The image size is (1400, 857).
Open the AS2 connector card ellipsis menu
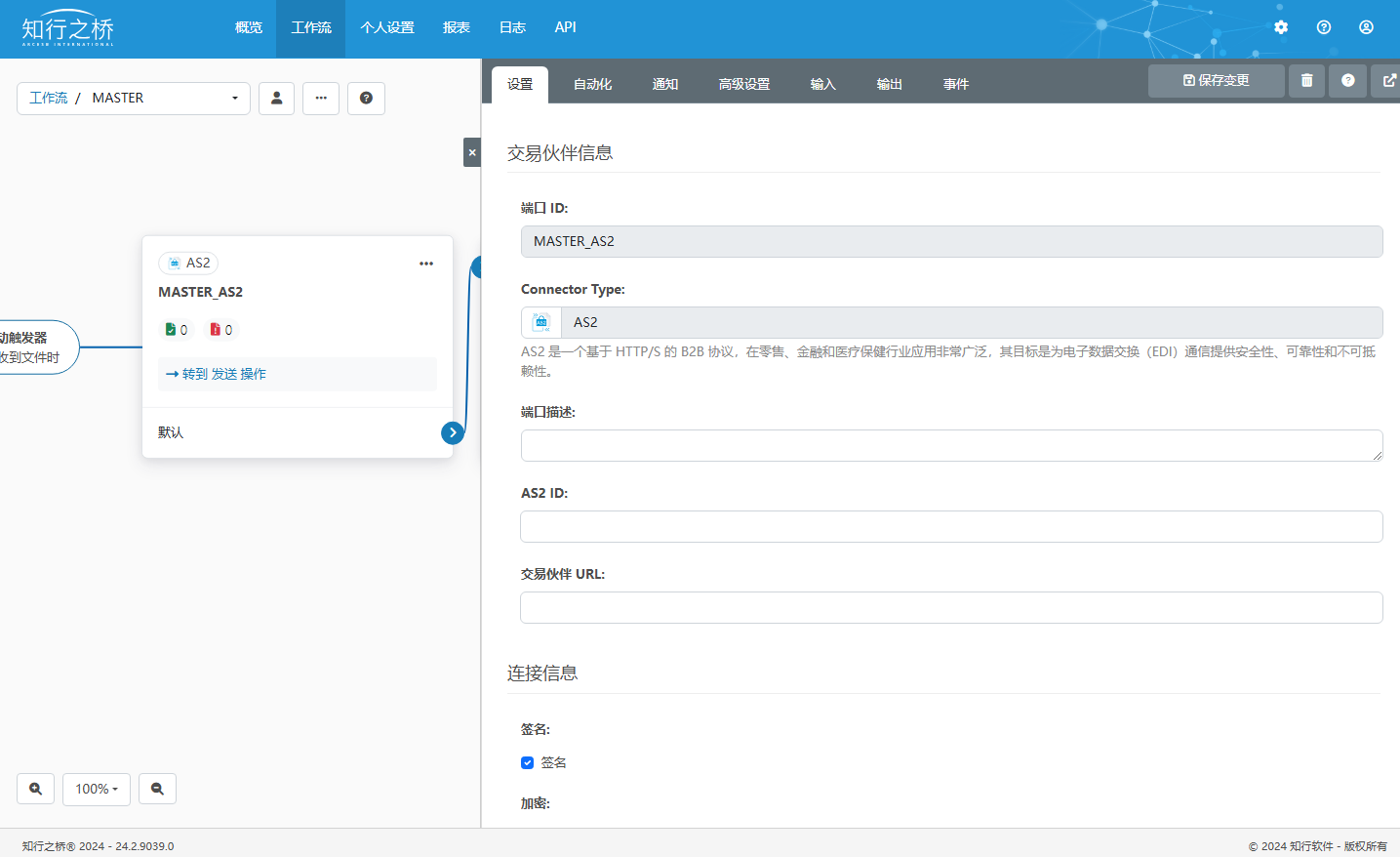(426, 264)
